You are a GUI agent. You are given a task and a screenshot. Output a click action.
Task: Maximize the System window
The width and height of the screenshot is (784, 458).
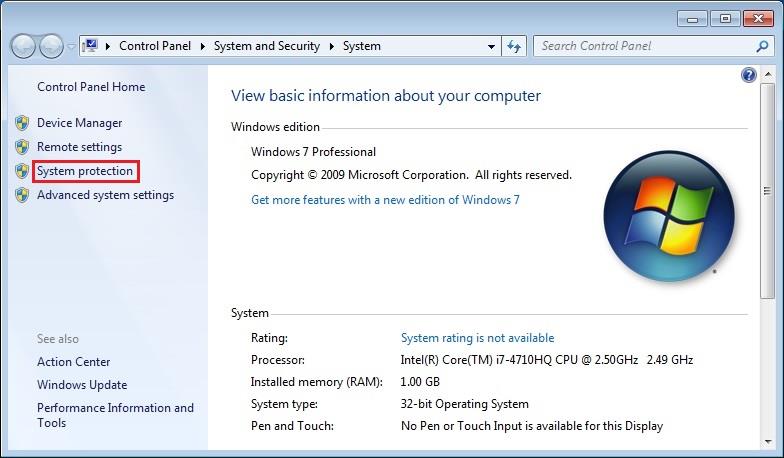tap(725, 19)
